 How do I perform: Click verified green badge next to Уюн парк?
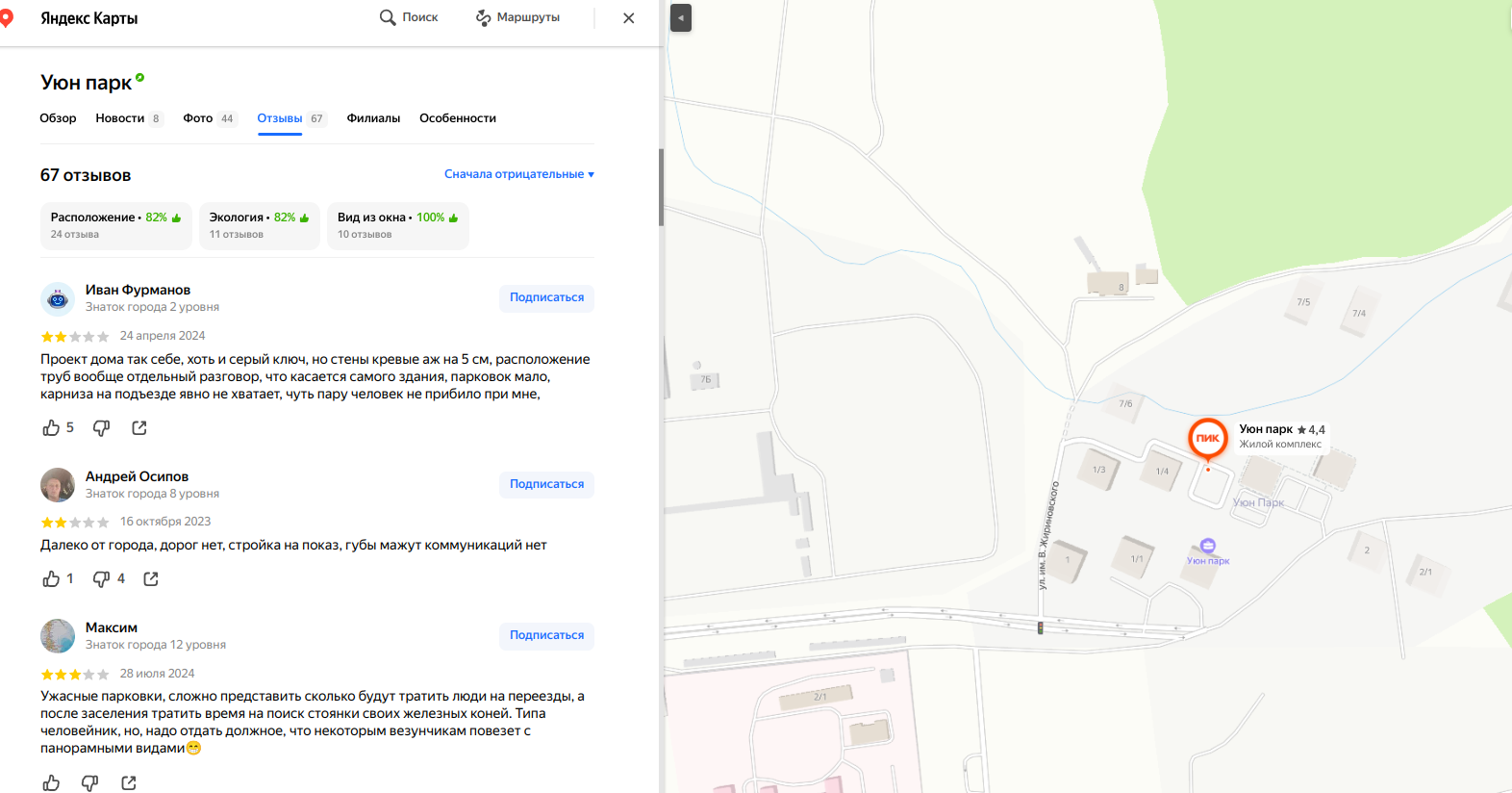point(140,77)
